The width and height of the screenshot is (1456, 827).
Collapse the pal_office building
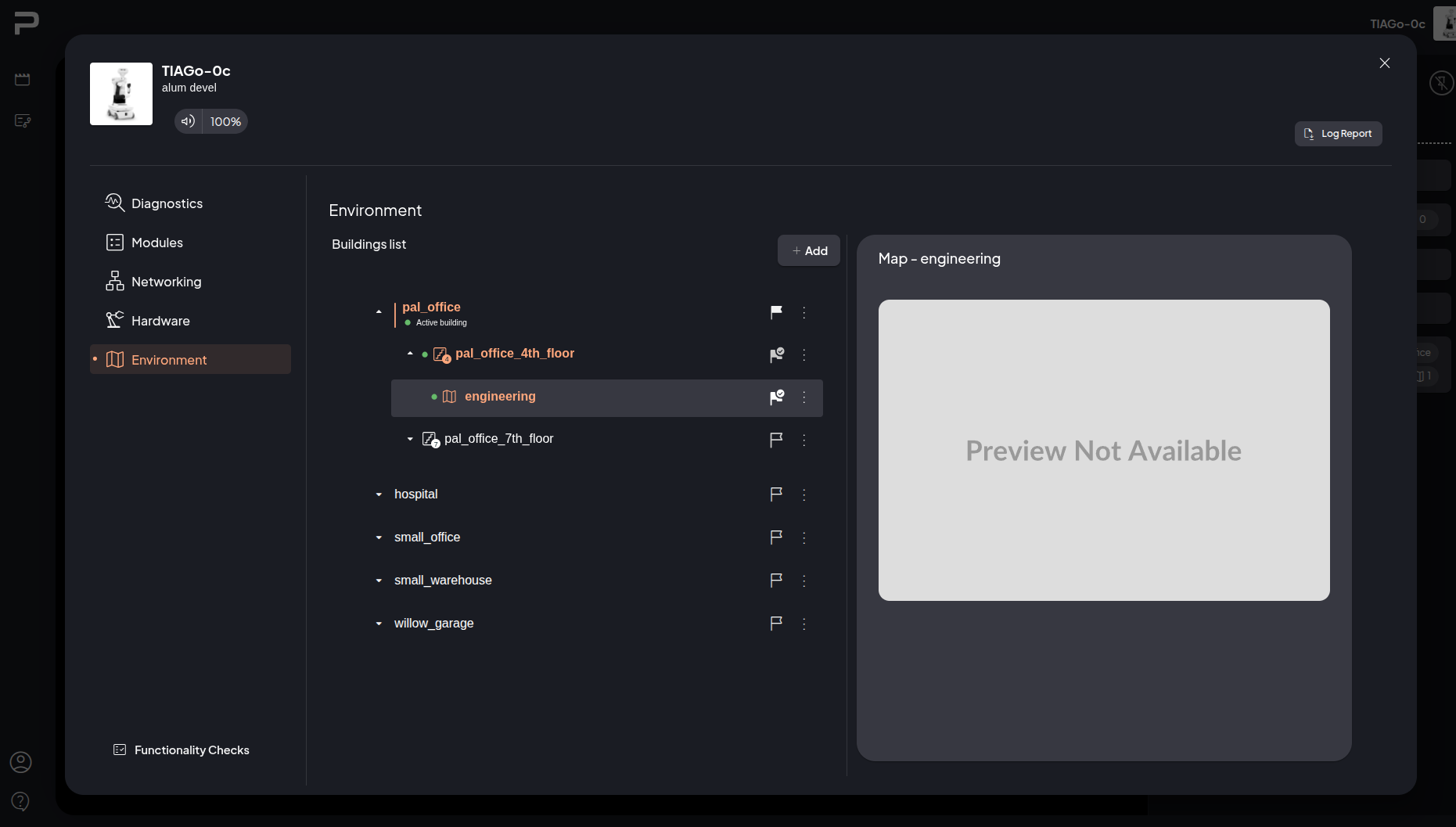[379, 312]
